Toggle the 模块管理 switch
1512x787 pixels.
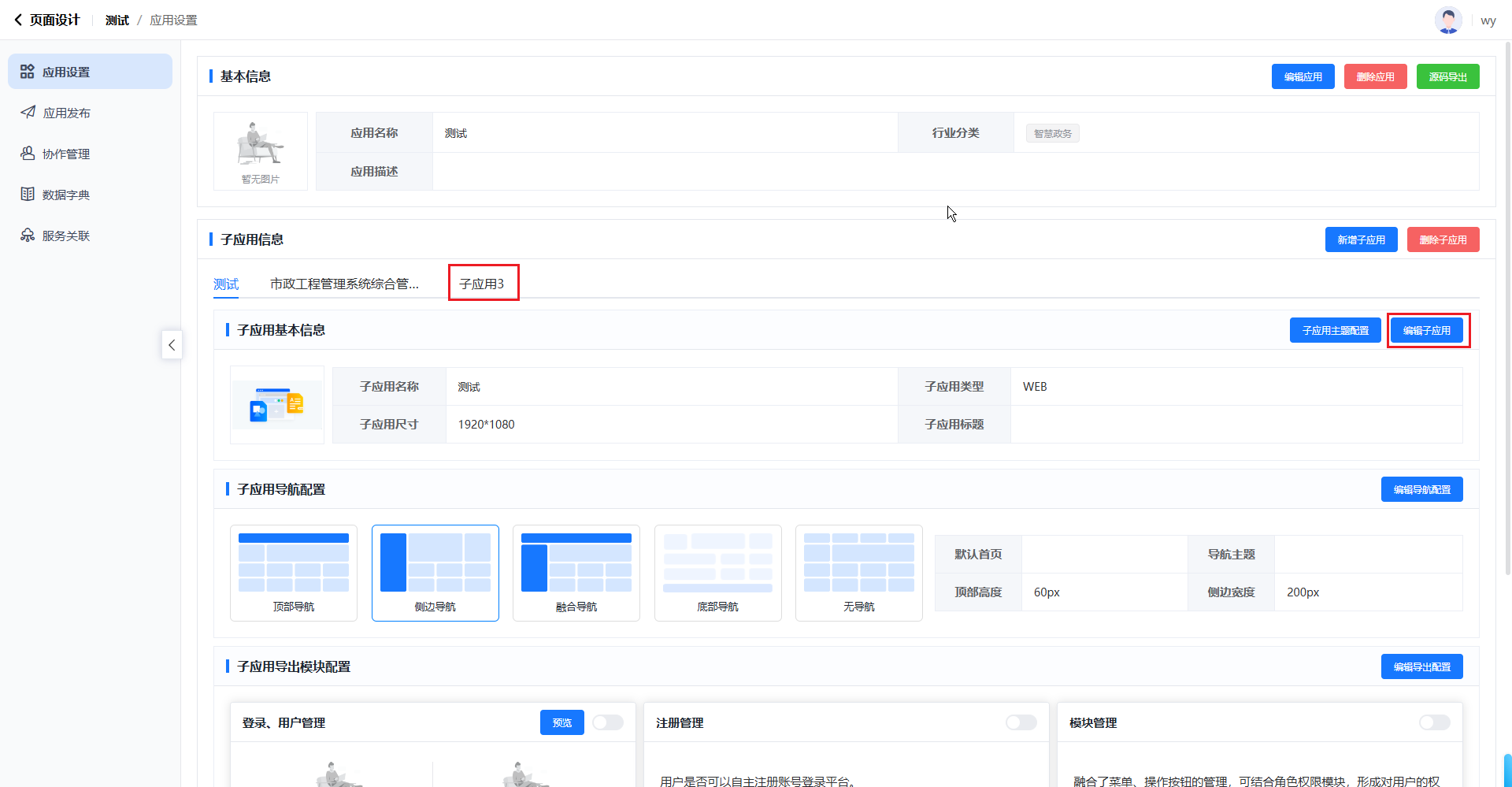pos(1434,722)
